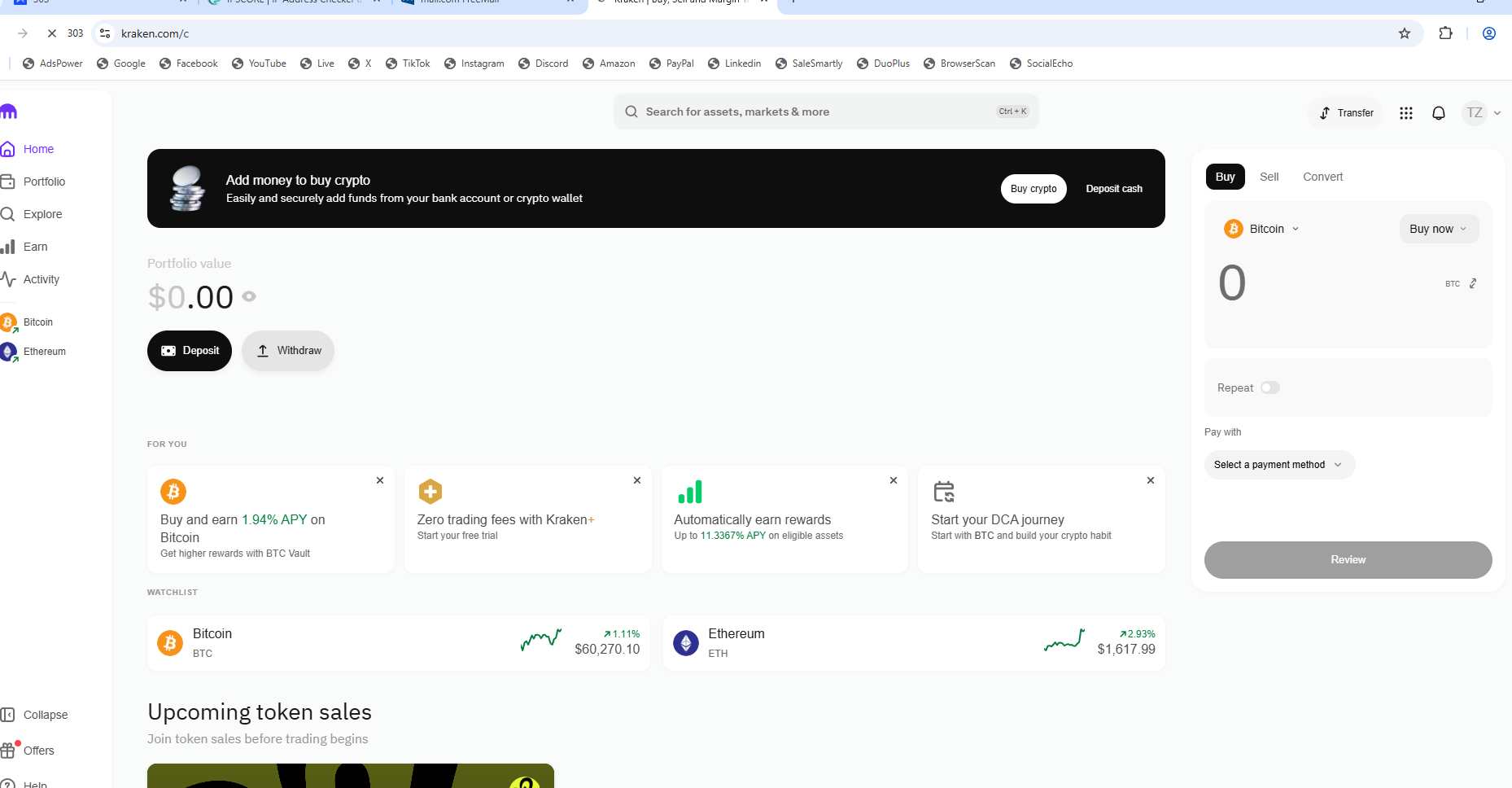
Task: Dismiss the DCA journey card
Action: click(x=1151, y=480)
